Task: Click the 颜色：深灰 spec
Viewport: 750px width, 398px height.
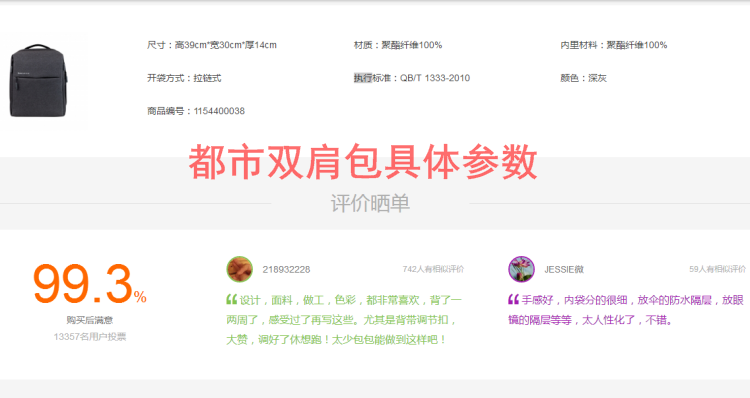Action: tap(583, 78)
